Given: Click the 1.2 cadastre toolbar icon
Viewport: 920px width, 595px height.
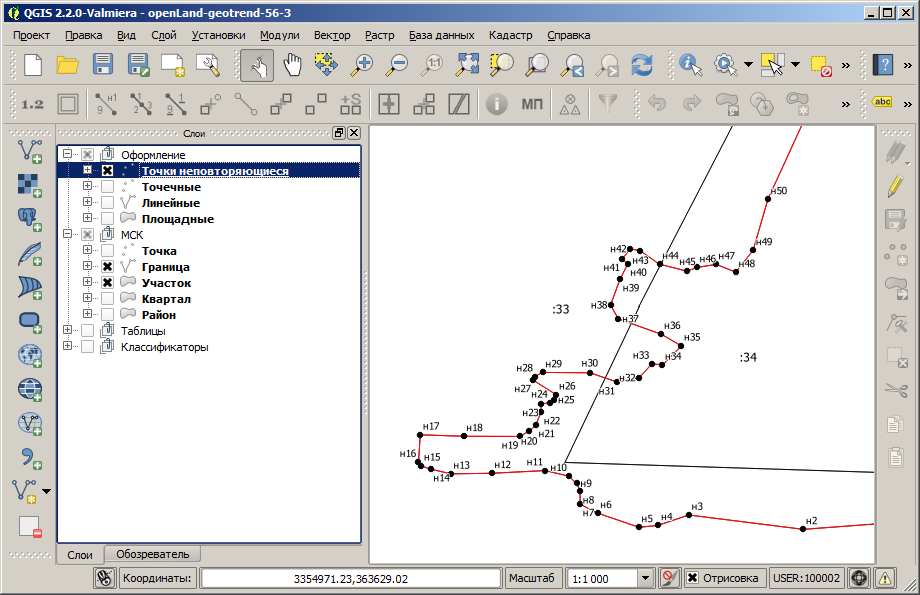Looking at the screenshot, I should 32,104.
